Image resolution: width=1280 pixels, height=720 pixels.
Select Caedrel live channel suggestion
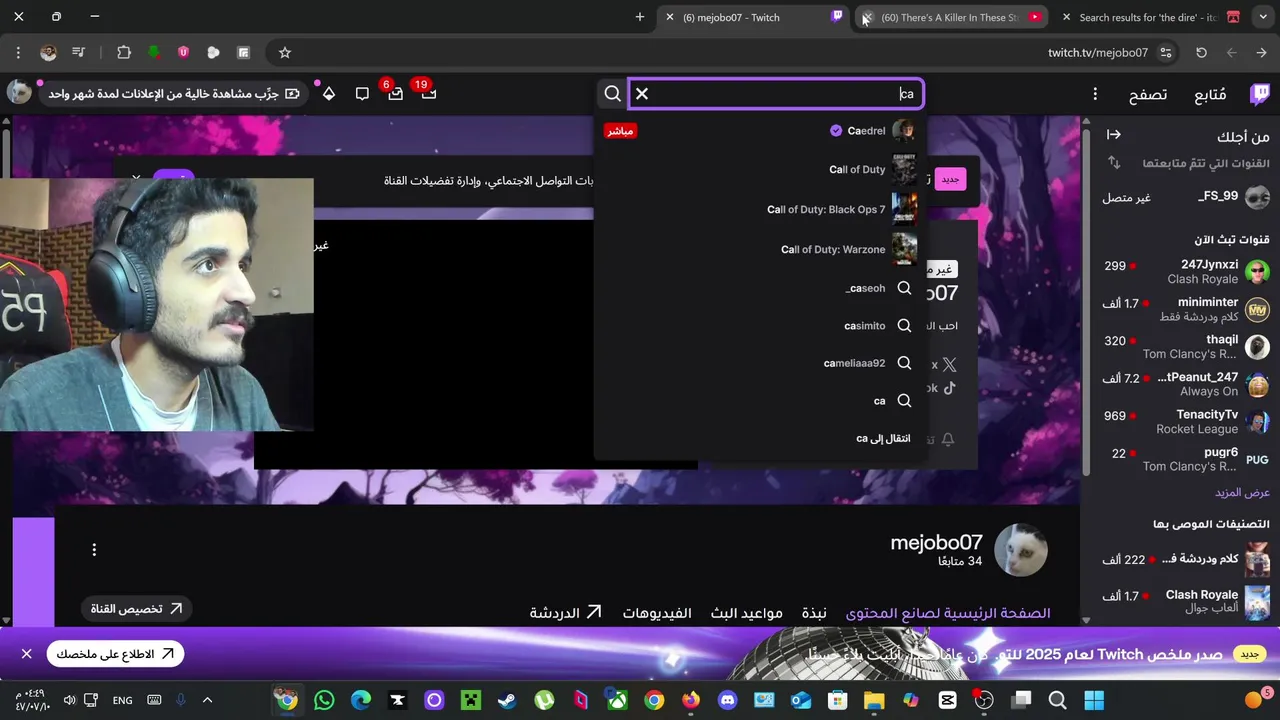[760, 131]
